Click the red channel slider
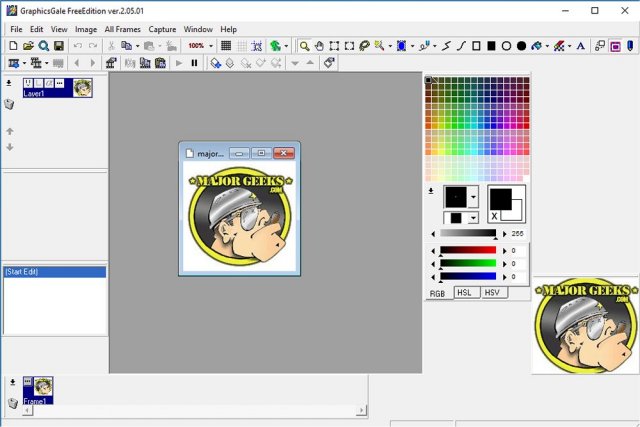640x427 pixels. pos(468,250)
